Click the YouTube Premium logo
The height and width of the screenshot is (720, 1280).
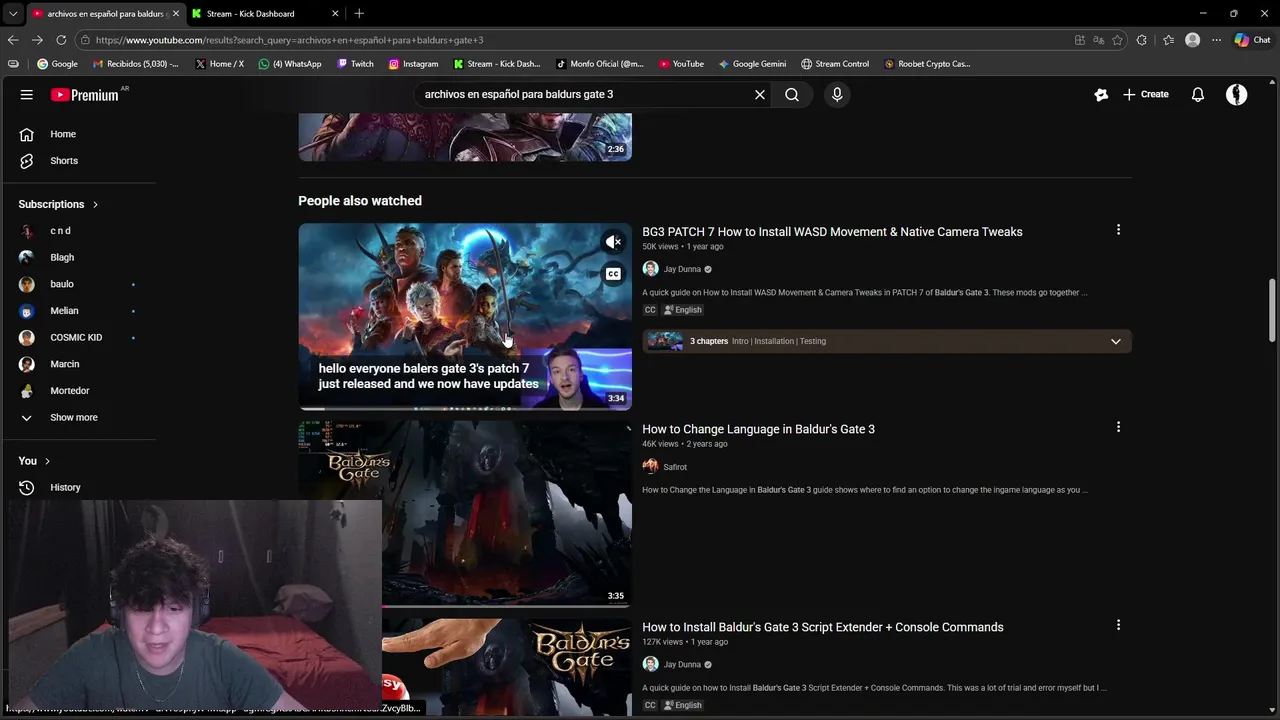pos(86,95)
